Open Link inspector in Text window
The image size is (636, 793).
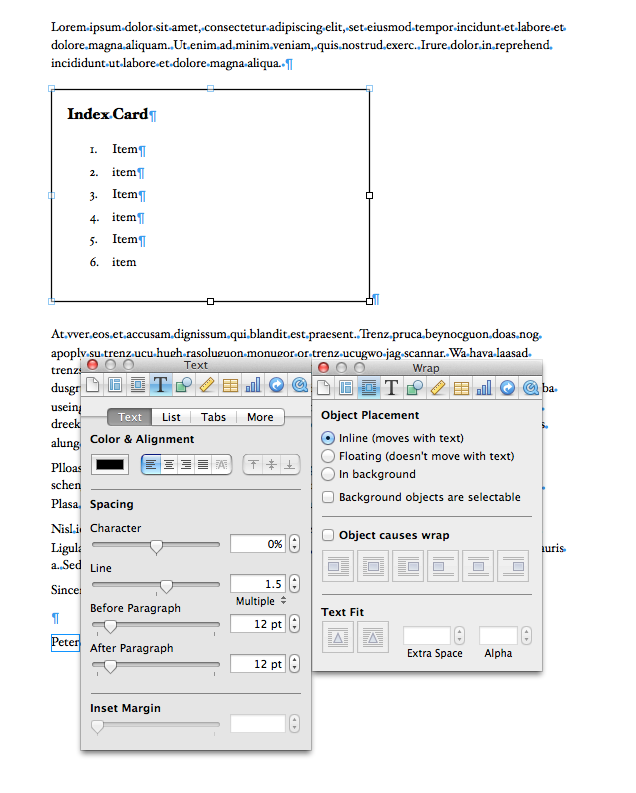(x=277, y=385)
